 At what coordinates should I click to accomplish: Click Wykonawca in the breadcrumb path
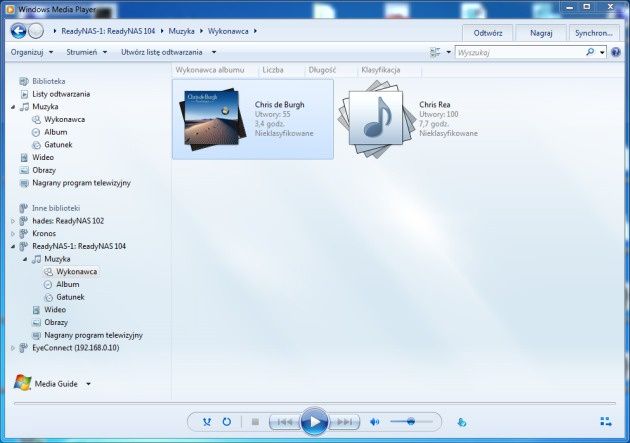228,31
